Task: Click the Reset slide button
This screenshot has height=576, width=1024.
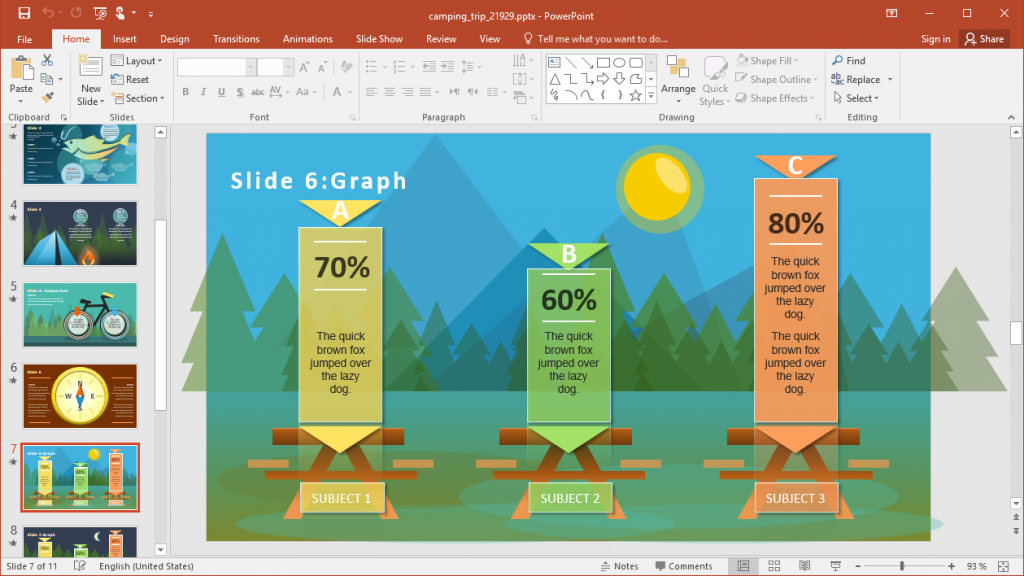Action: pos(132,79)
